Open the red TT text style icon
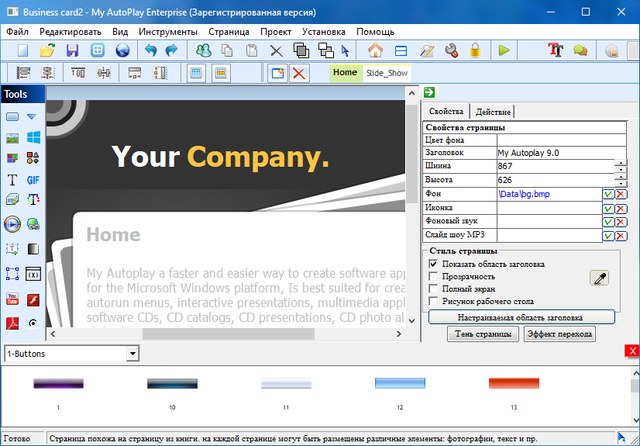The height and width of the screenshot is (446, 640). click(x=556, y=50)
